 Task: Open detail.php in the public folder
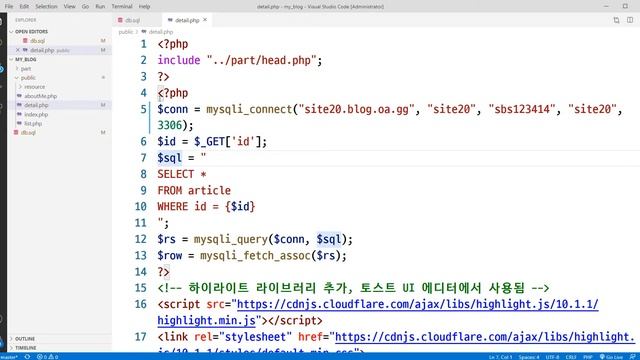(x=36, y=105)
